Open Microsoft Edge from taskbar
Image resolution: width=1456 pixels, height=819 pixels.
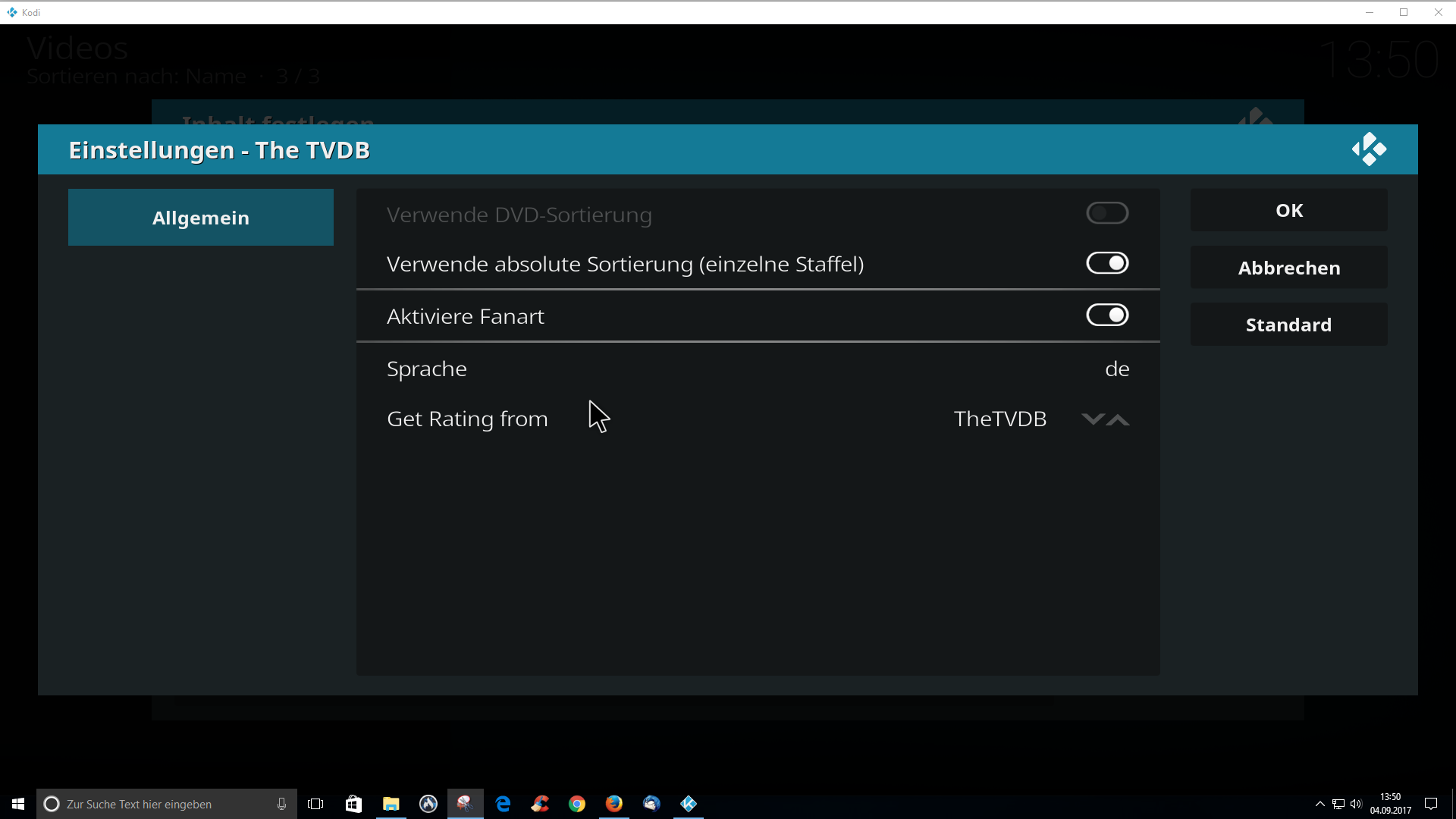503,804
